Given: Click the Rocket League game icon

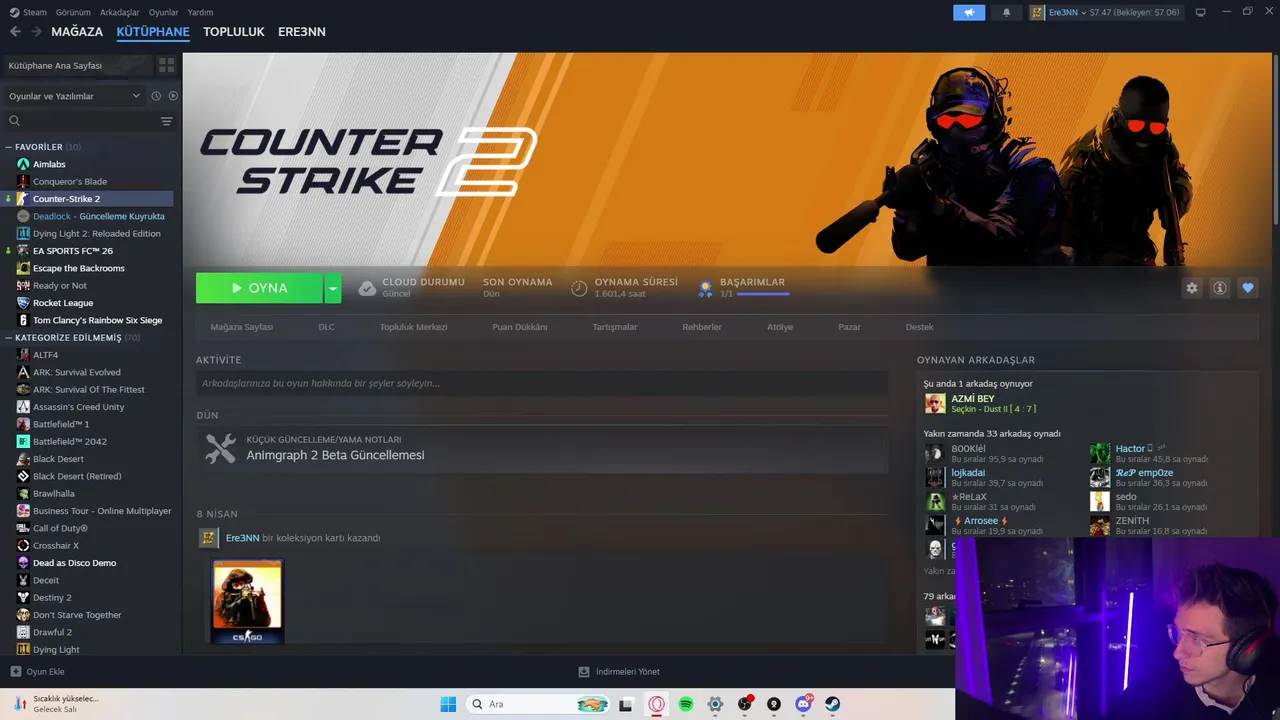Looking at the screenshot, I should [x=23, y=303].
